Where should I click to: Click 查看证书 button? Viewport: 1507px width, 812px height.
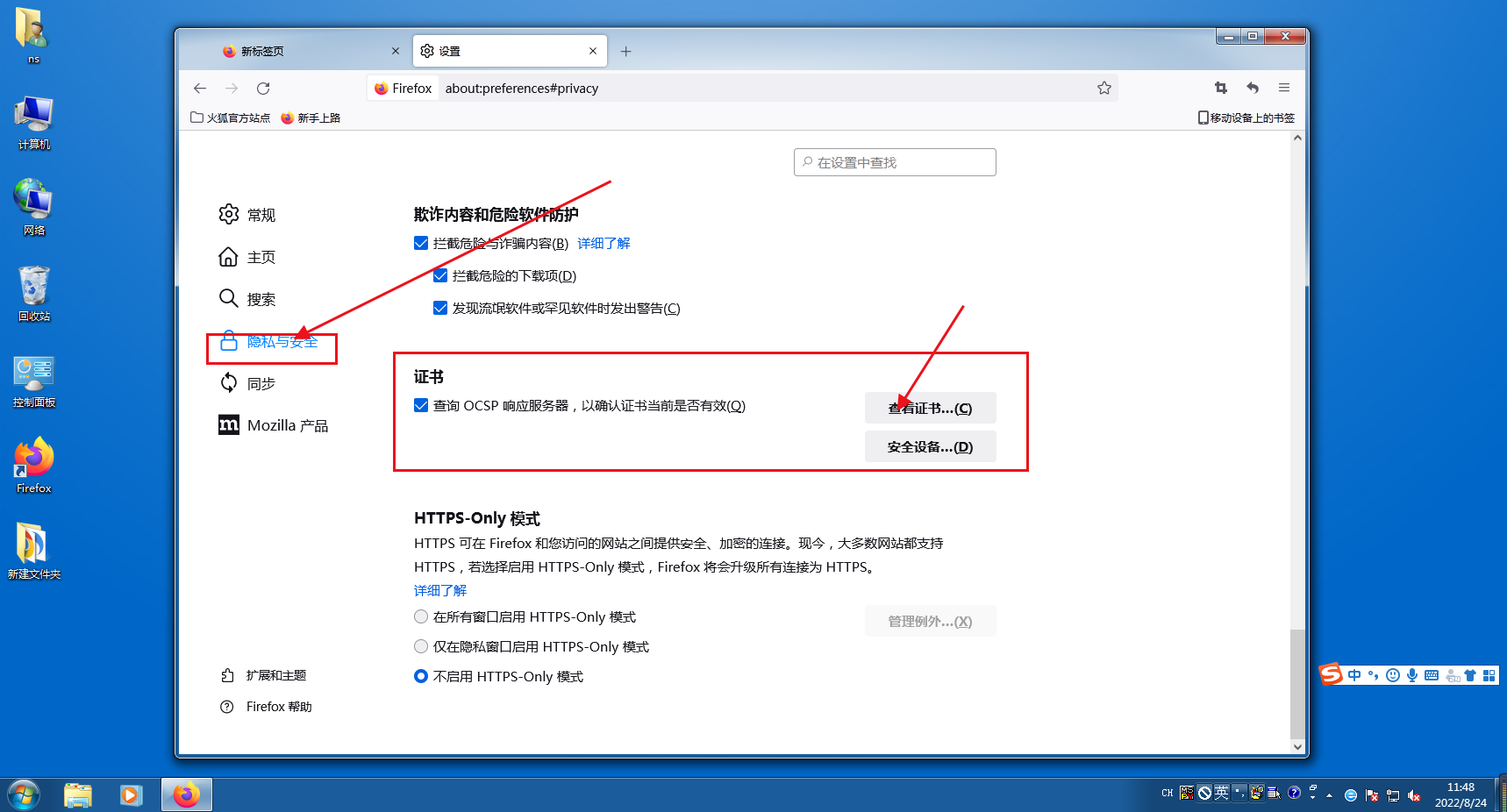tap(930, 408)
